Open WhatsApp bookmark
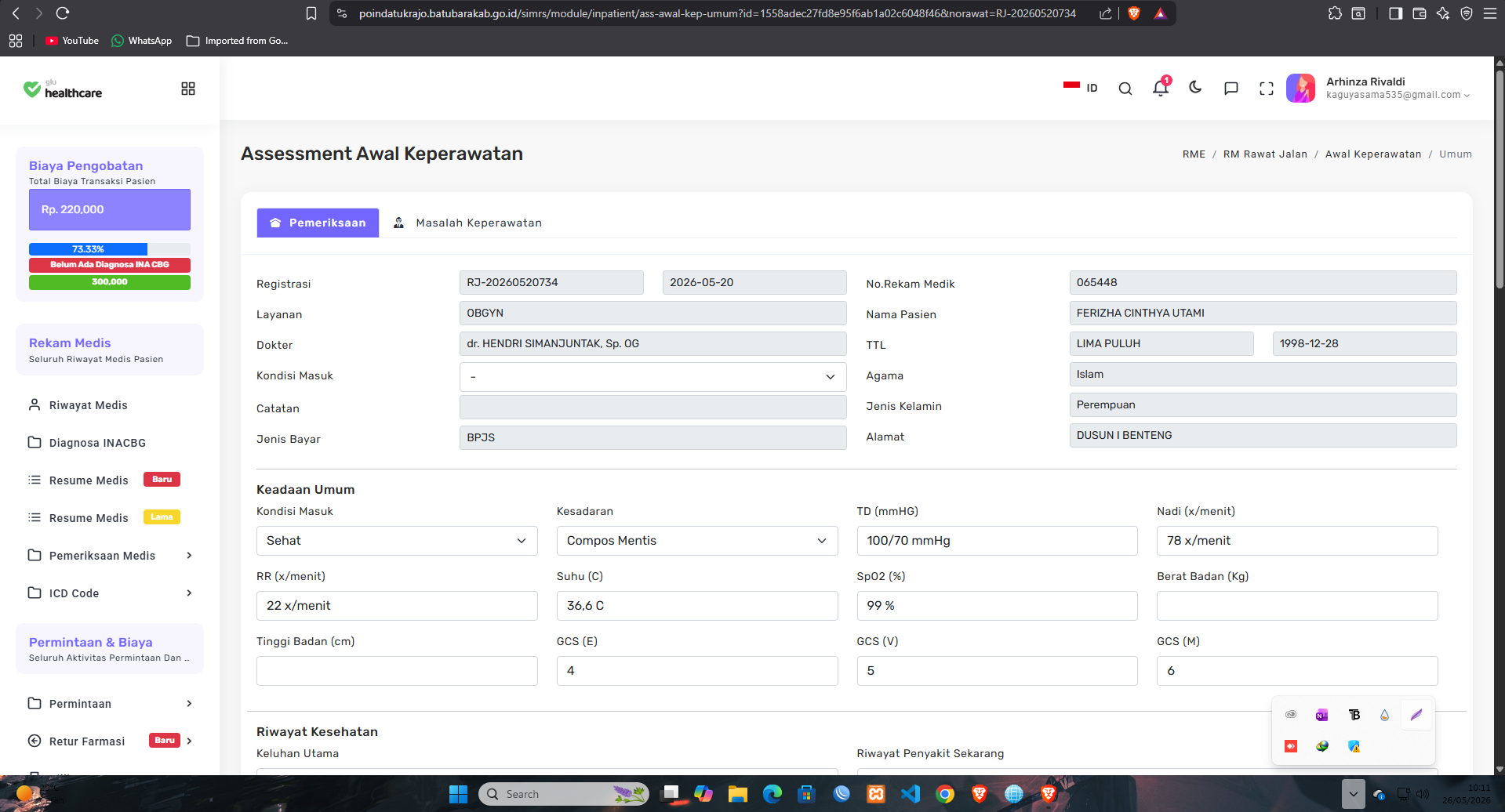 (x=142, y=41)
